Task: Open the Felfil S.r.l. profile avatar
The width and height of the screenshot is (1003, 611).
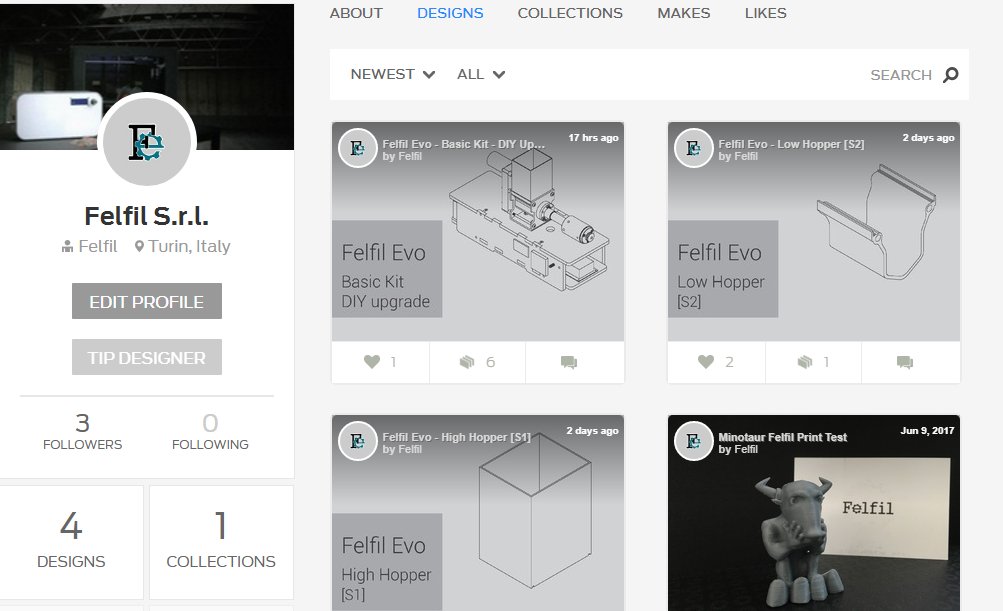Action: tap(146, 141)
